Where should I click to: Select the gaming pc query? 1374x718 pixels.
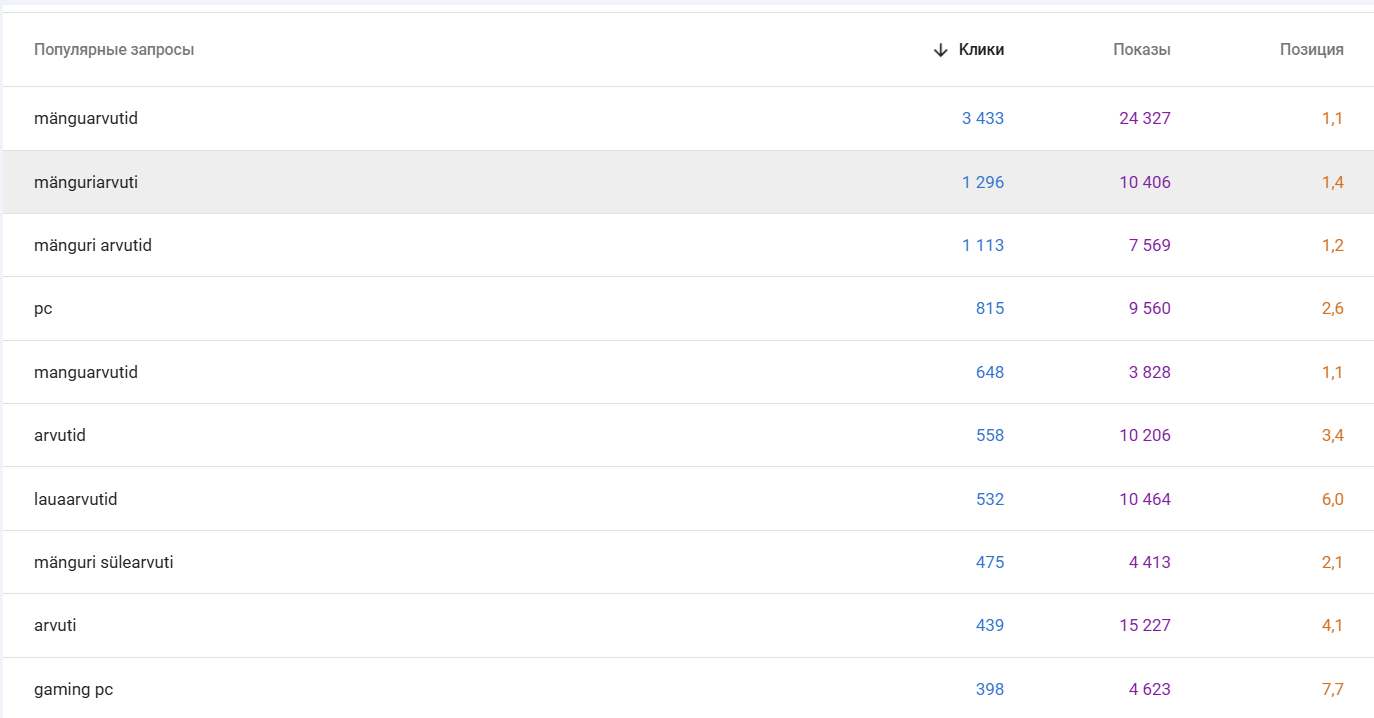74,690
